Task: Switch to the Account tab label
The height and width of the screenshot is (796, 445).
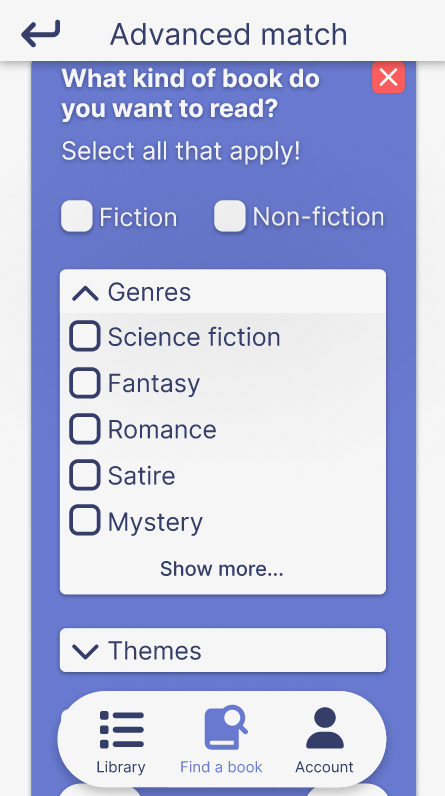Action: tap(324, 767)
